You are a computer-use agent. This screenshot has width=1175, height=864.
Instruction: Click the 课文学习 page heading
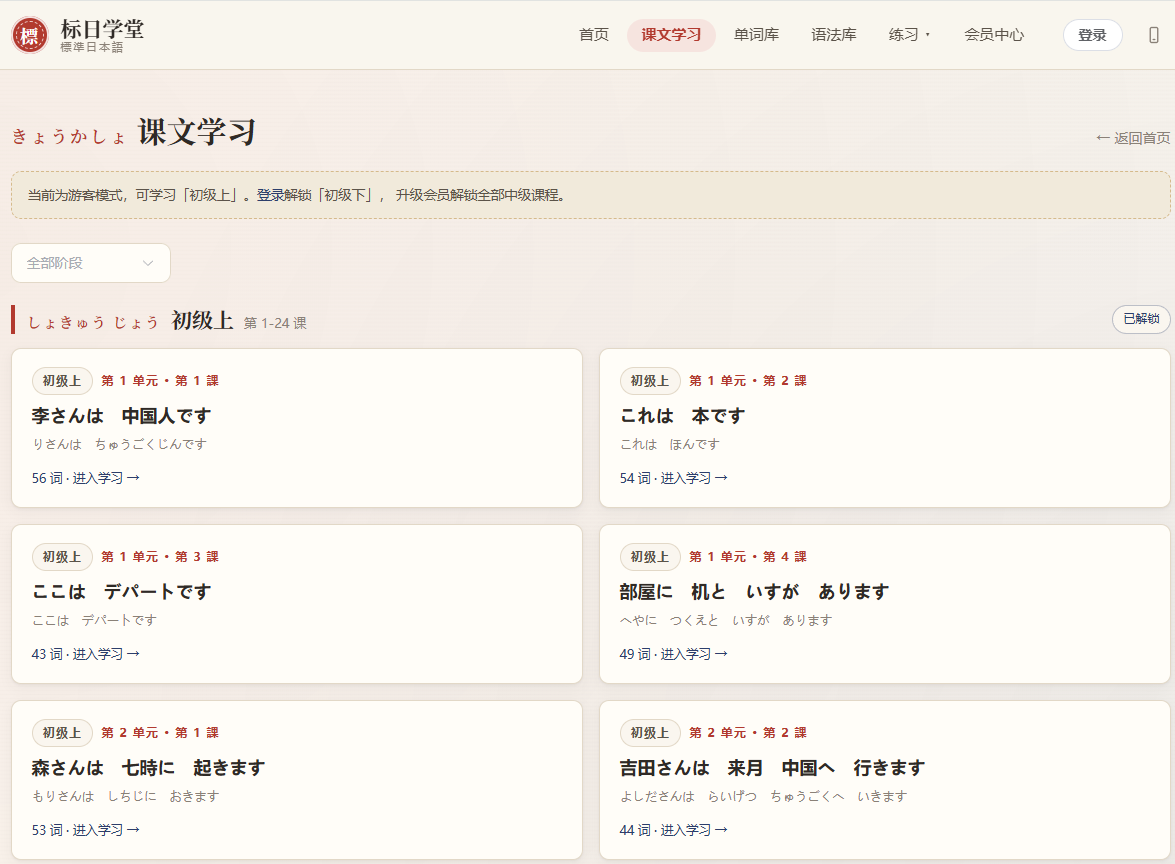(197, 133)
